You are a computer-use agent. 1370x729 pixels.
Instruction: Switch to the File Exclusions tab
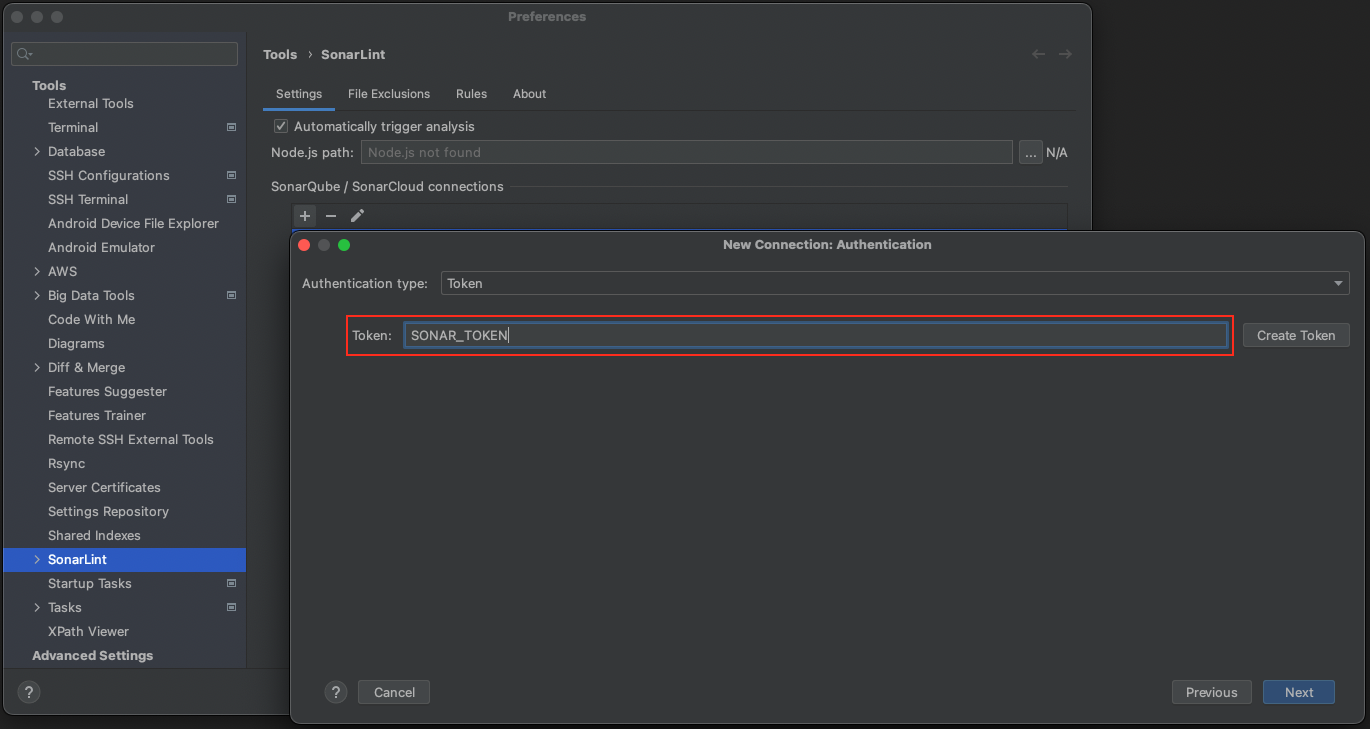coord(388,94)
